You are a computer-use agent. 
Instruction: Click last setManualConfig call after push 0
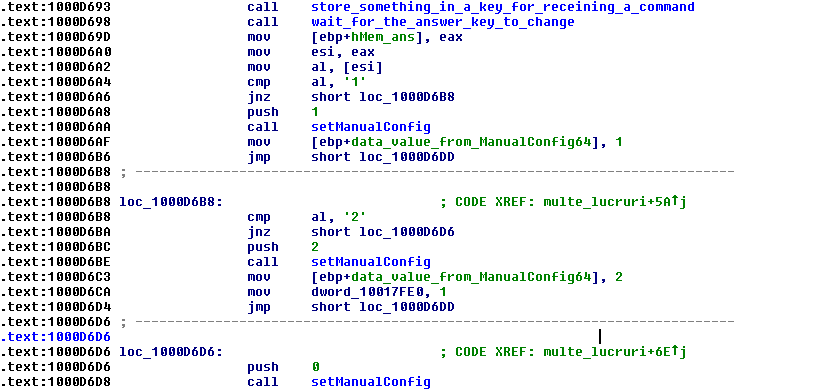point(371,382)
